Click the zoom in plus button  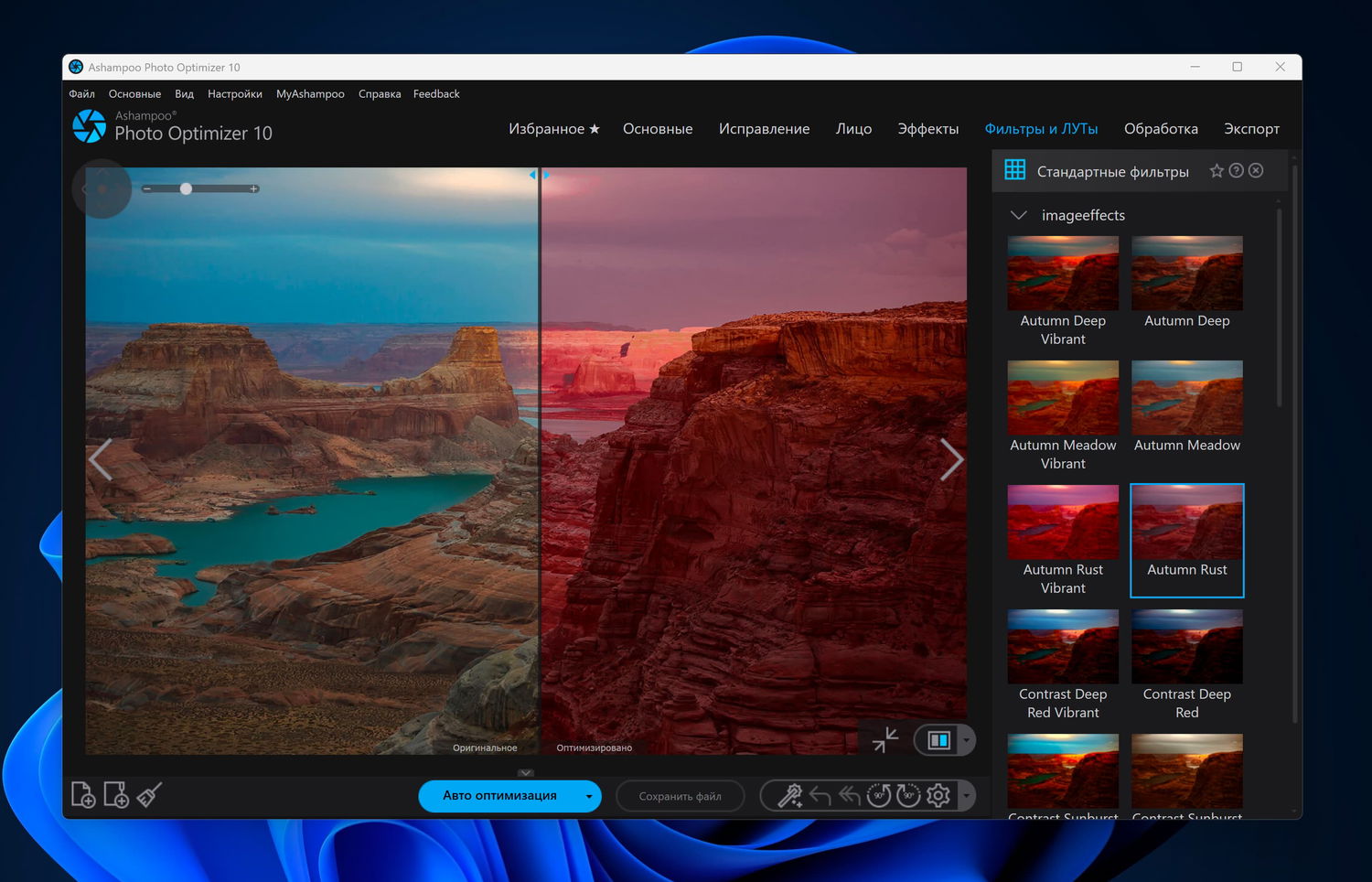coord(254,188)
